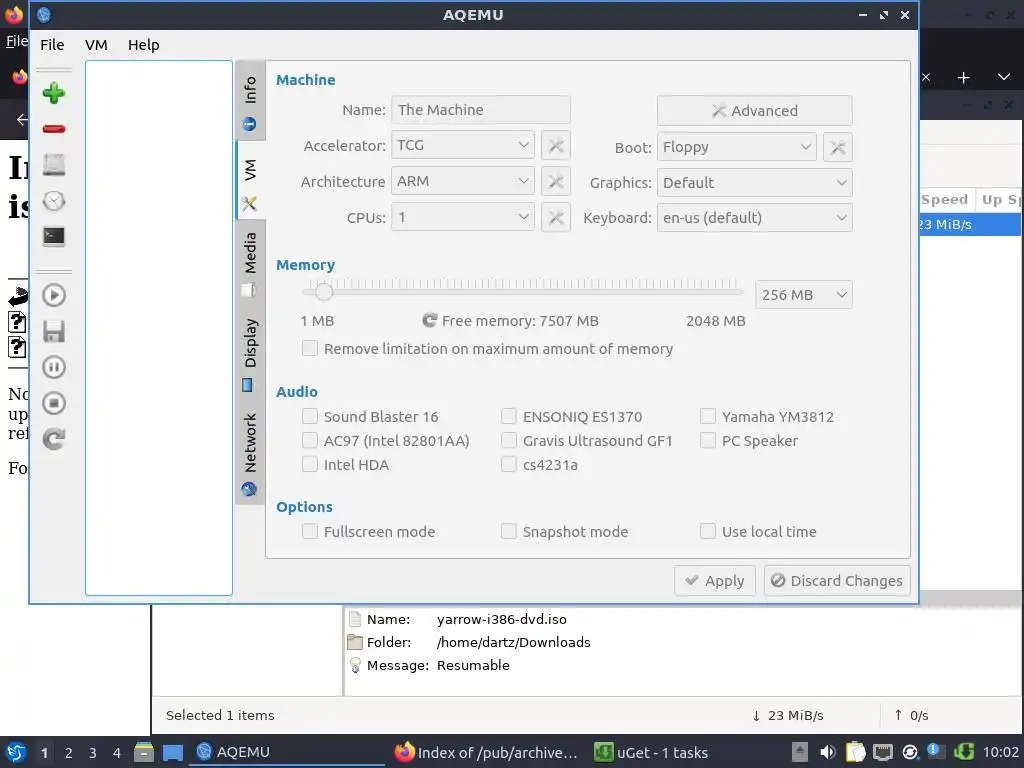Open the Accelerator TCG dropdown
Screen dimensions: 1024x768
(x=462, y=145)
